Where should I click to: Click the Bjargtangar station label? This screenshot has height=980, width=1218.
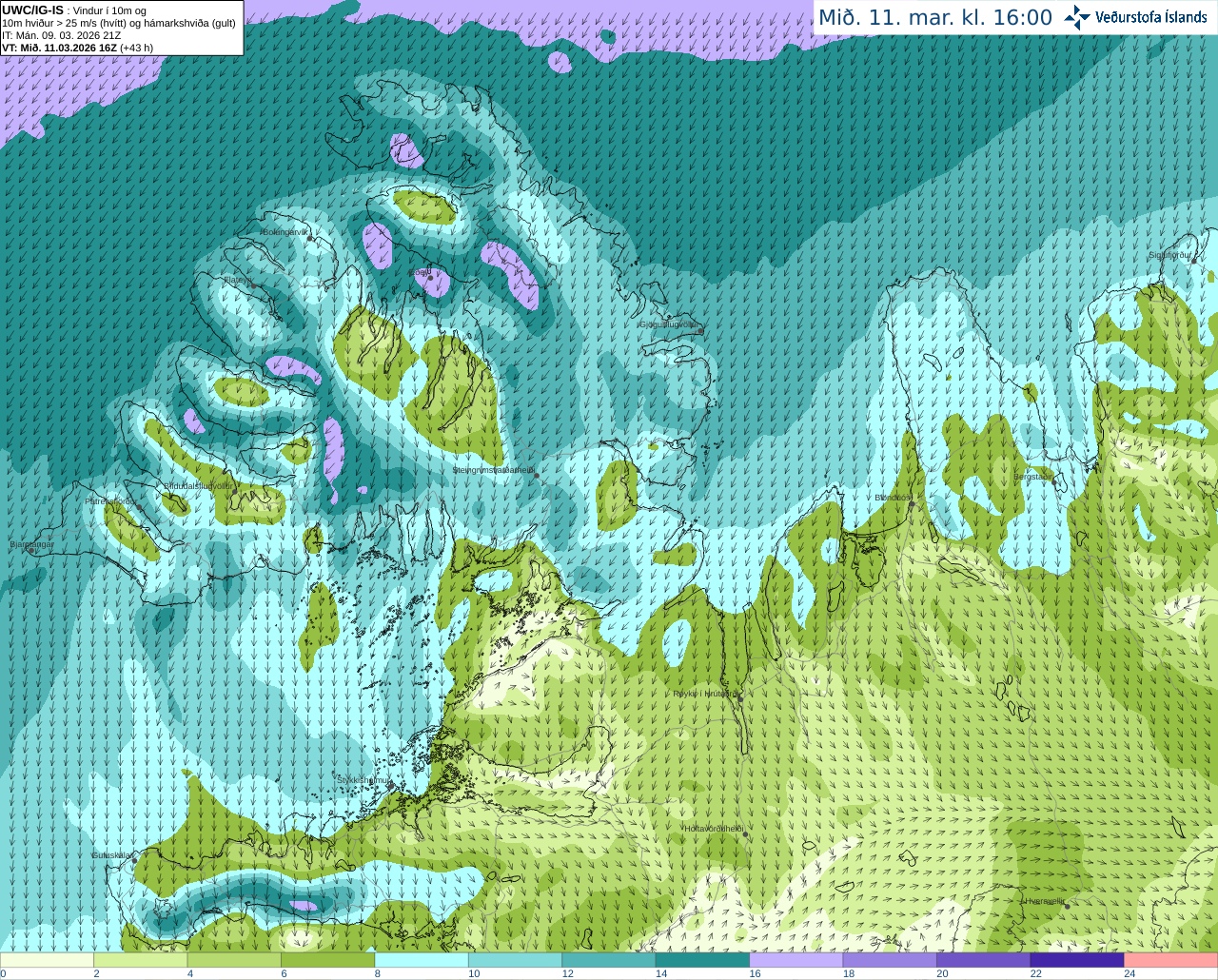click(x=32, y=544)
